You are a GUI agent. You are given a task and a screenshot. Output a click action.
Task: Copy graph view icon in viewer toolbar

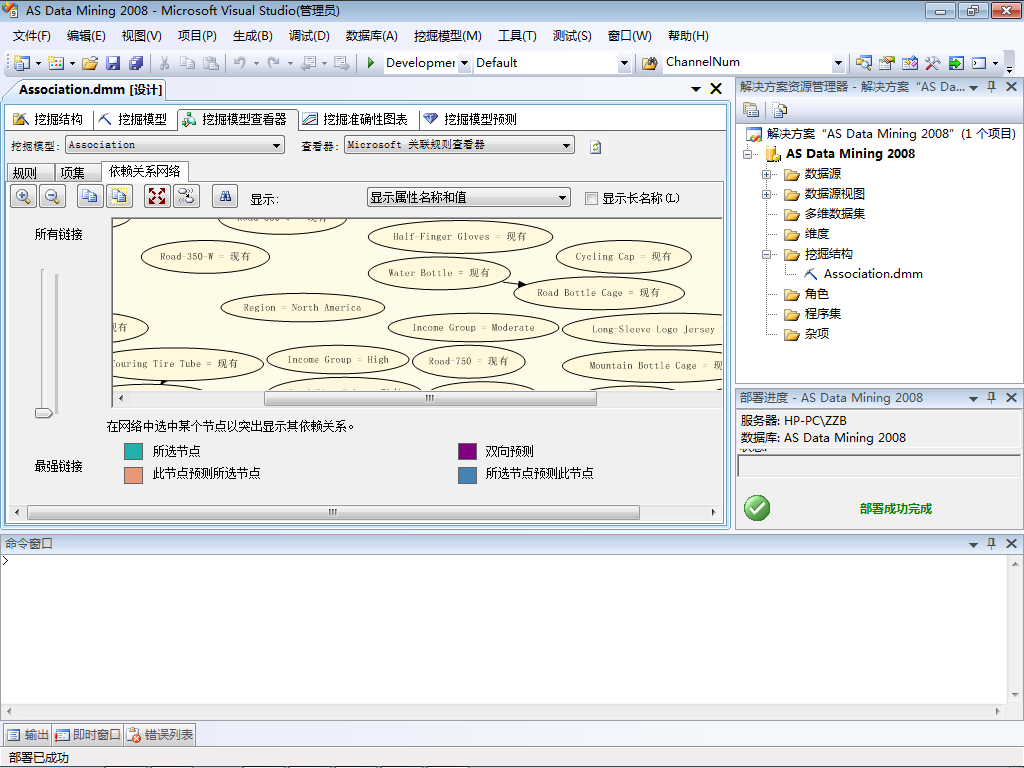point(89,197)
